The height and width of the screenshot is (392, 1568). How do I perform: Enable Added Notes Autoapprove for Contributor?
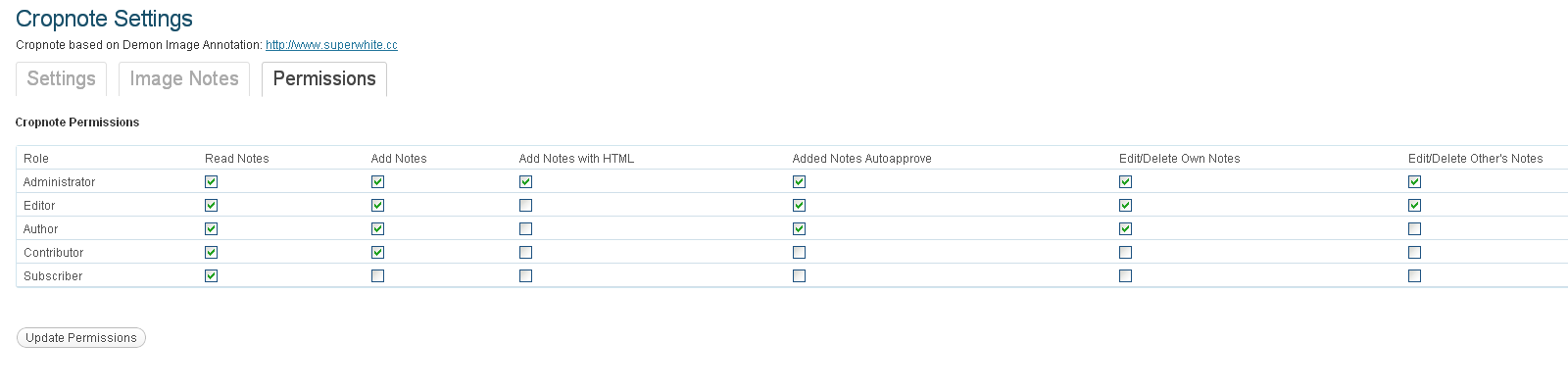click(x=799, y=252)
